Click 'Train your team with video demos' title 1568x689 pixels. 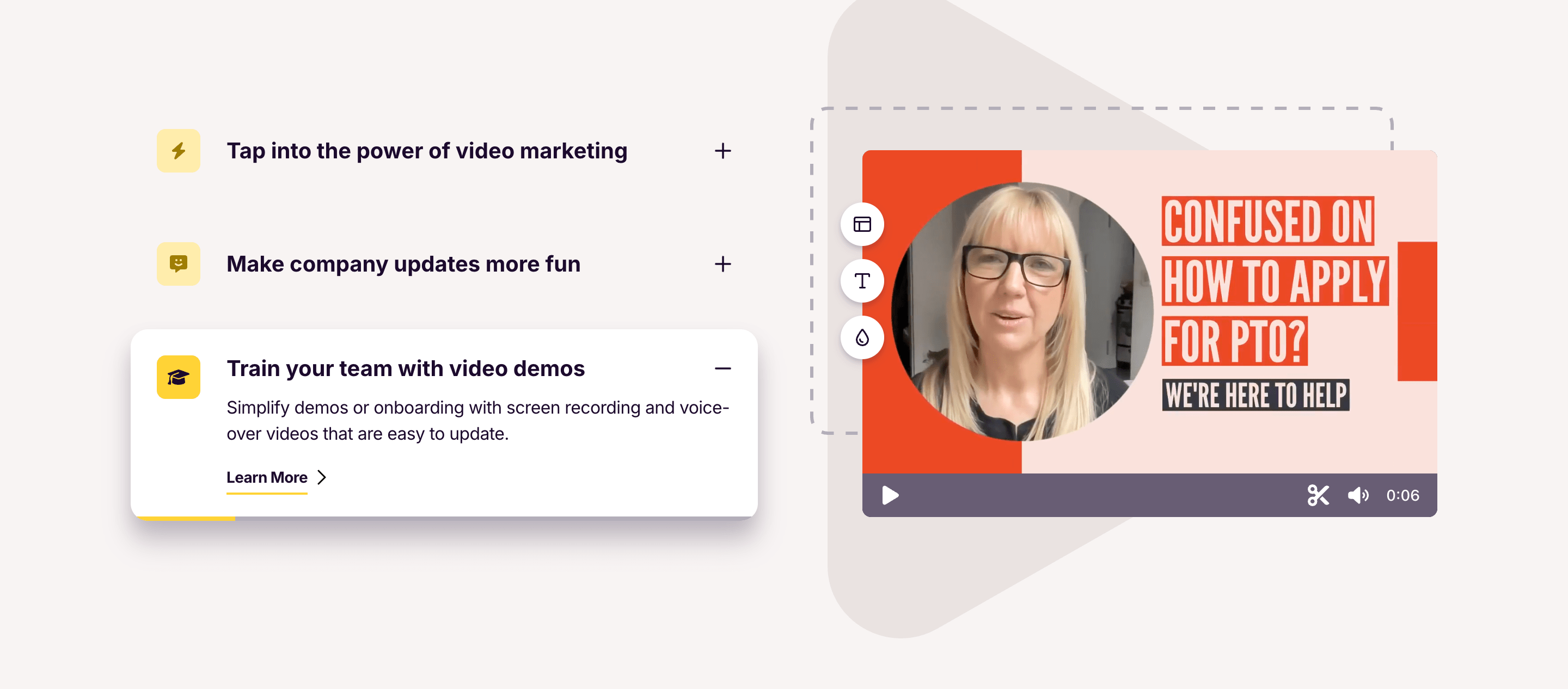point(406,369)
